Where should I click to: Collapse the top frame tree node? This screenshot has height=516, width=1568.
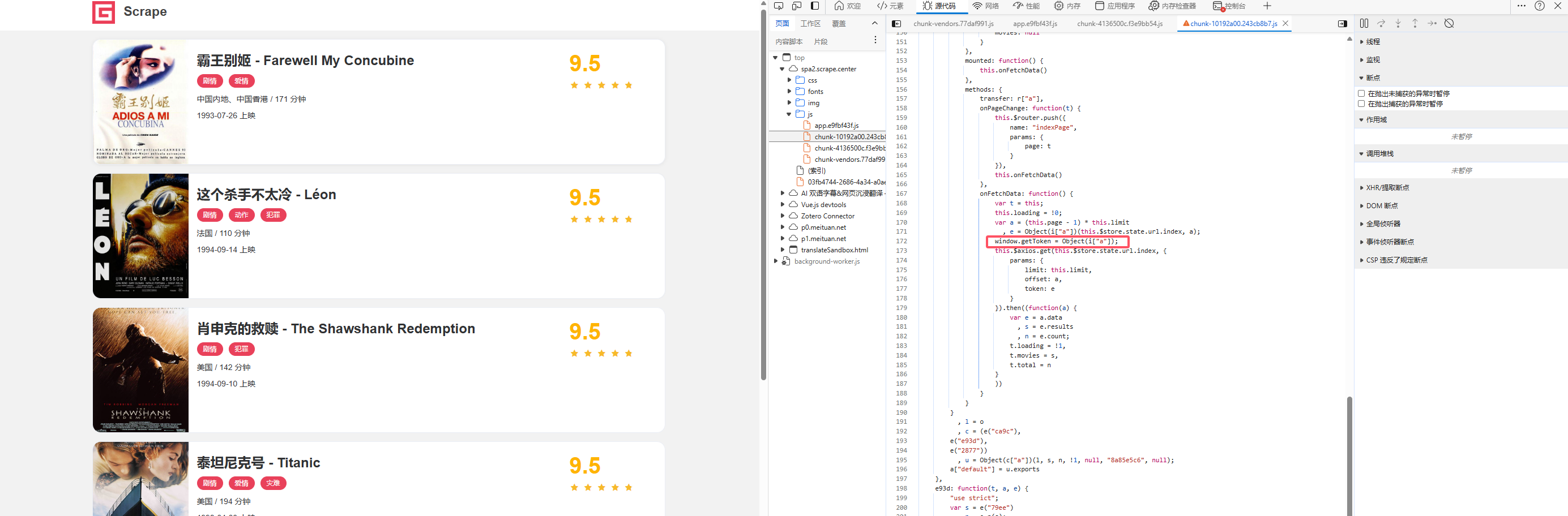click(x=775, y=58)
